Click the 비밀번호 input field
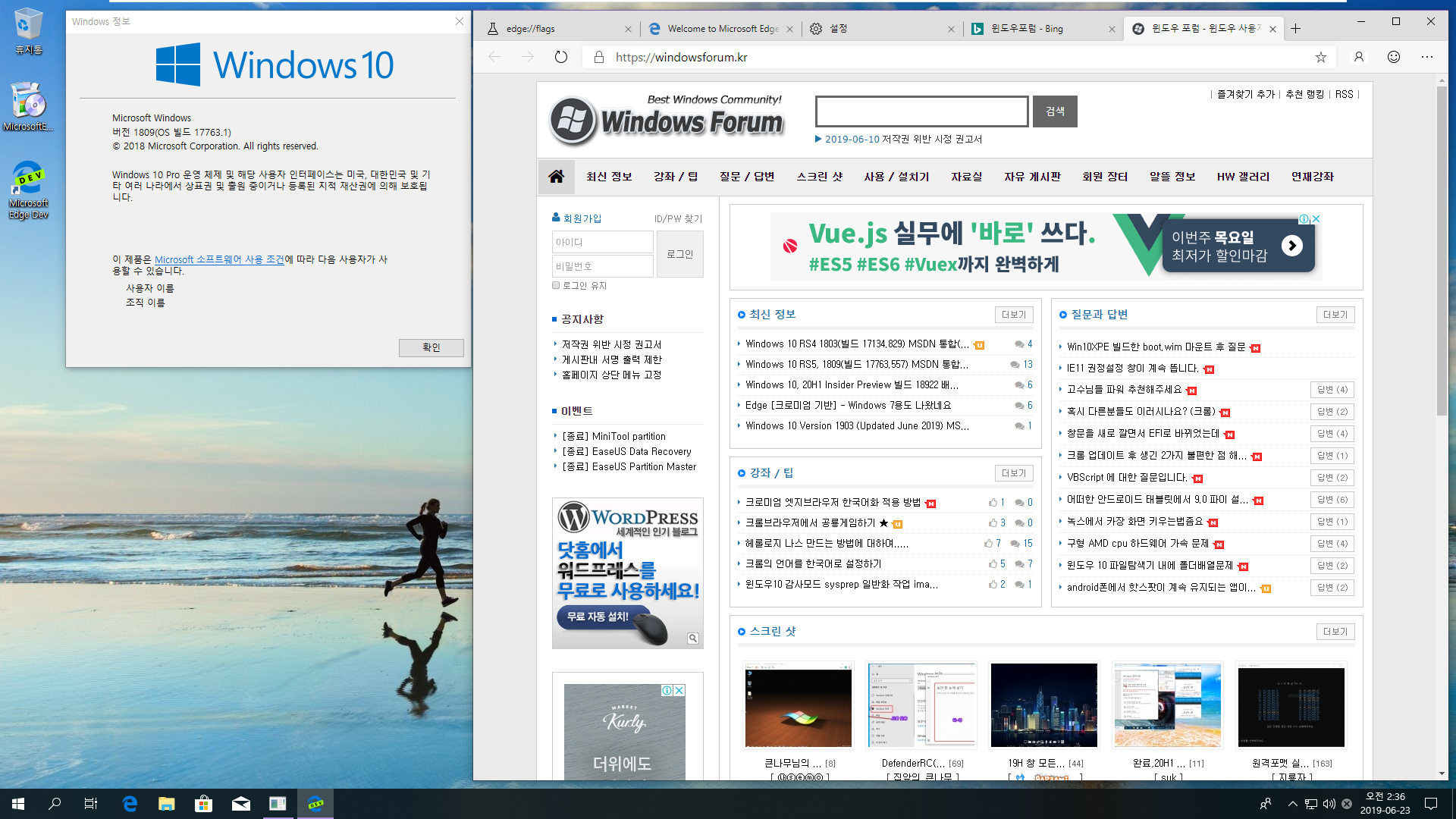The width and height of the screenshot is (1456, 819). (x=603, y=266)
